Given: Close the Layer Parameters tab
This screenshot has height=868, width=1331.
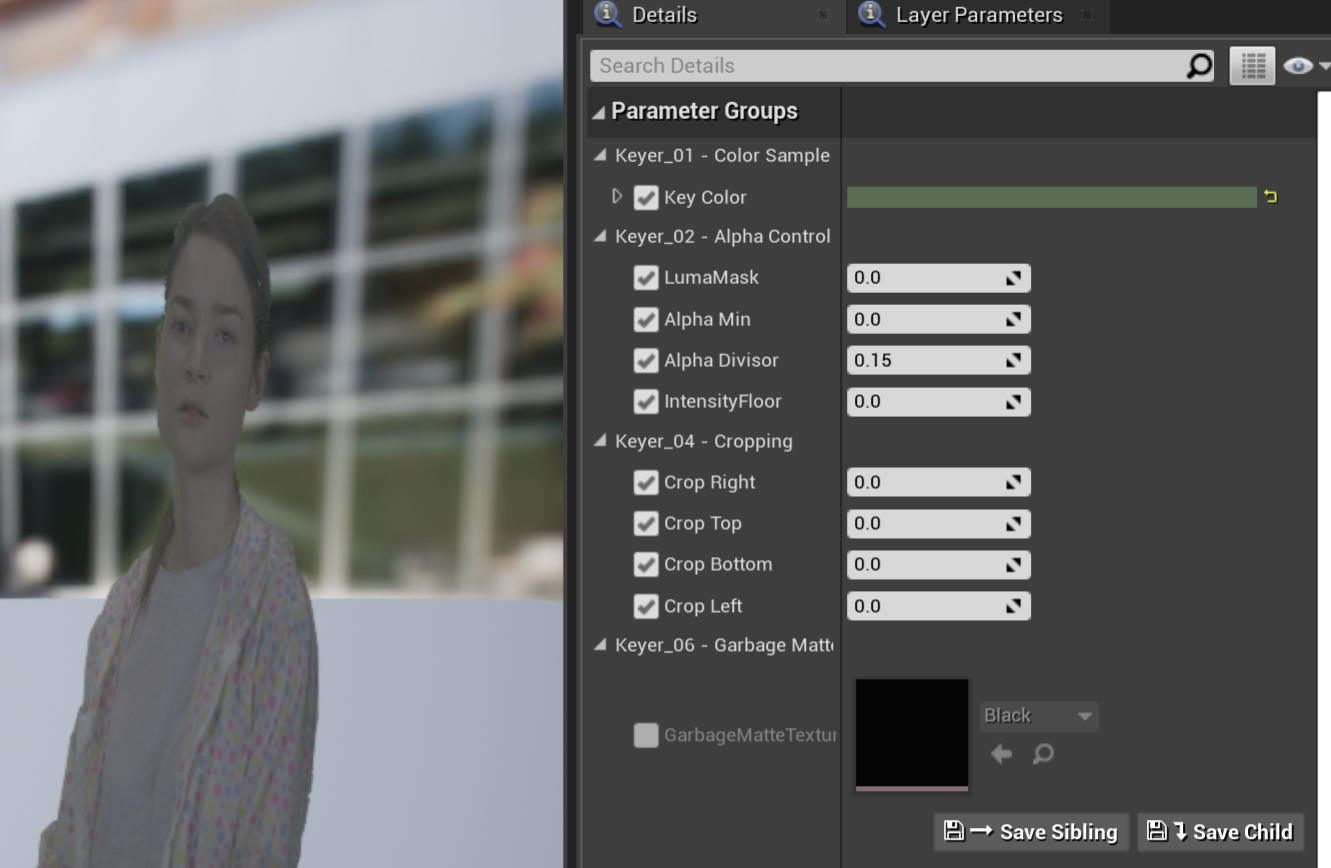Looking at the screenshot, I should (1087, 15).
